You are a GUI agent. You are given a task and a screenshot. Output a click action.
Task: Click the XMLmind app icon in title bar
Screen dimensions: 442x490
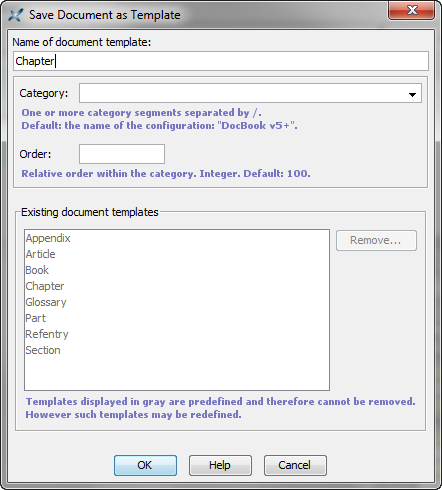pos(15,15)
